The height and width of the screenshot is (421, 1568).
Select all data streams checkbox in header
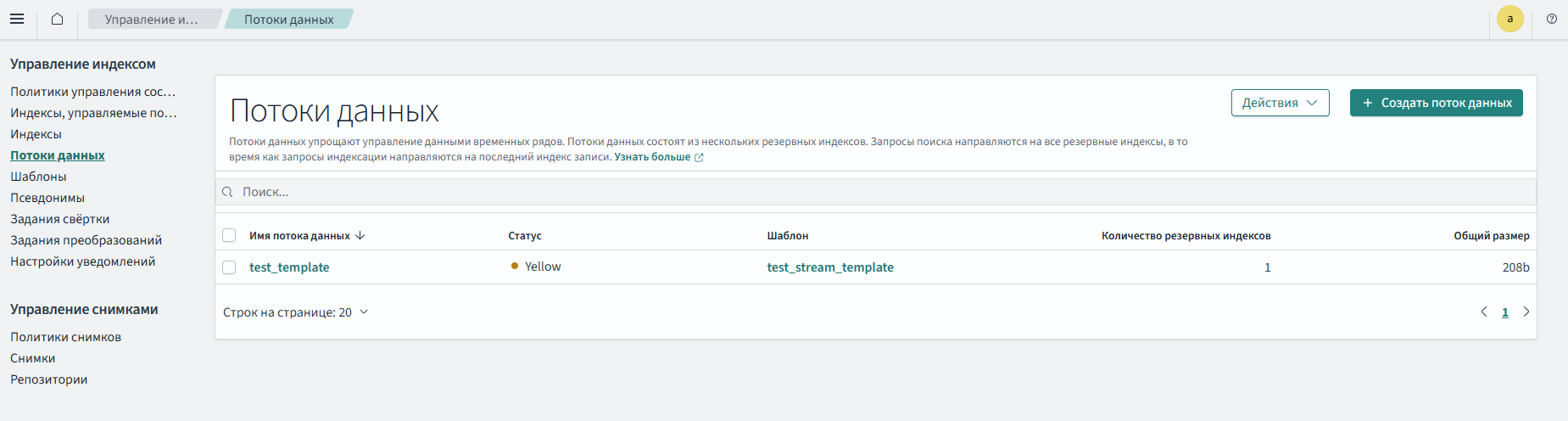point(229,235)
